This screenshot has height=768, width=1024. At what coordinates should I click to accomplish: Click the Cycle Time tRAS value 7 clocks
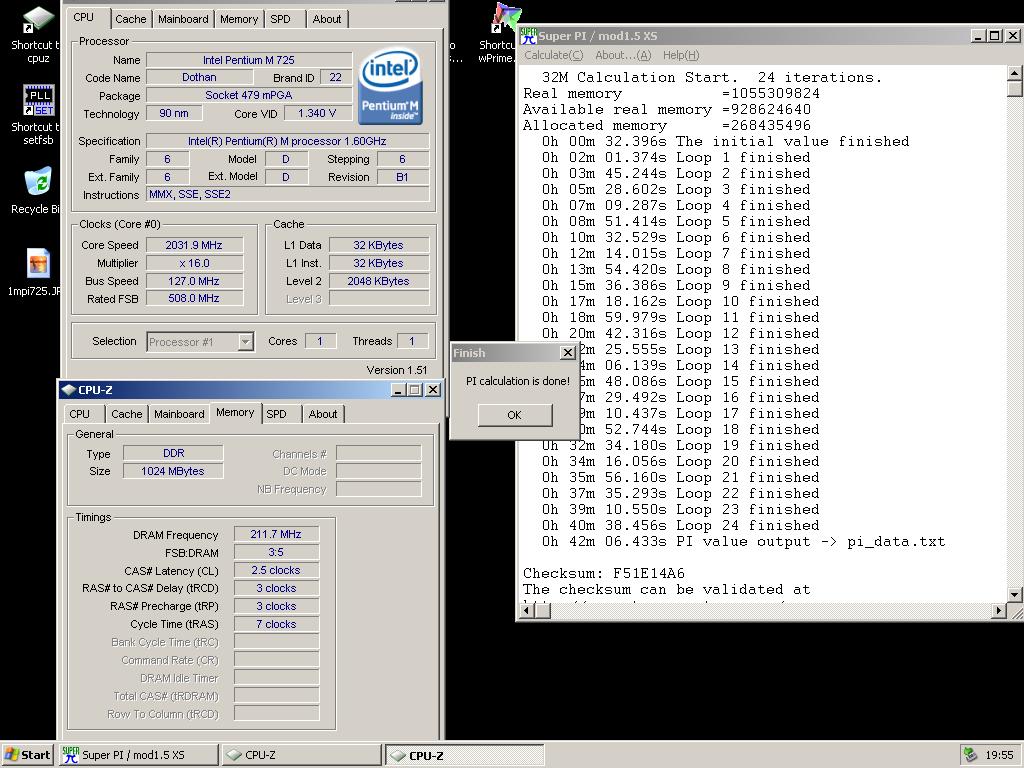(276, 624)
